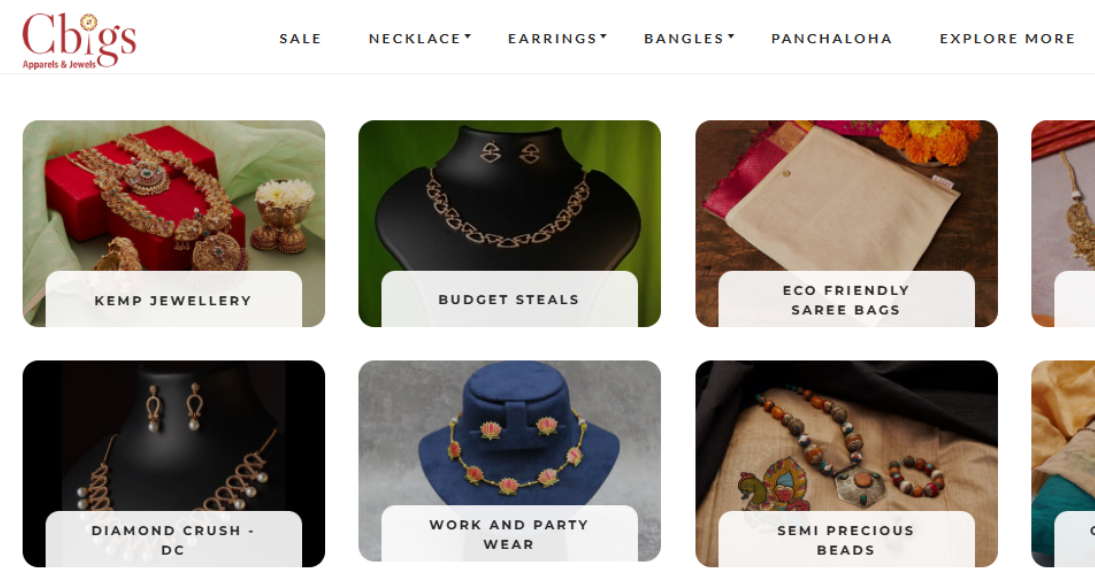Select the pearl drop necklace set image
Image resolution: width=1095 pixels, height=570 pixels.
(173, 436)
